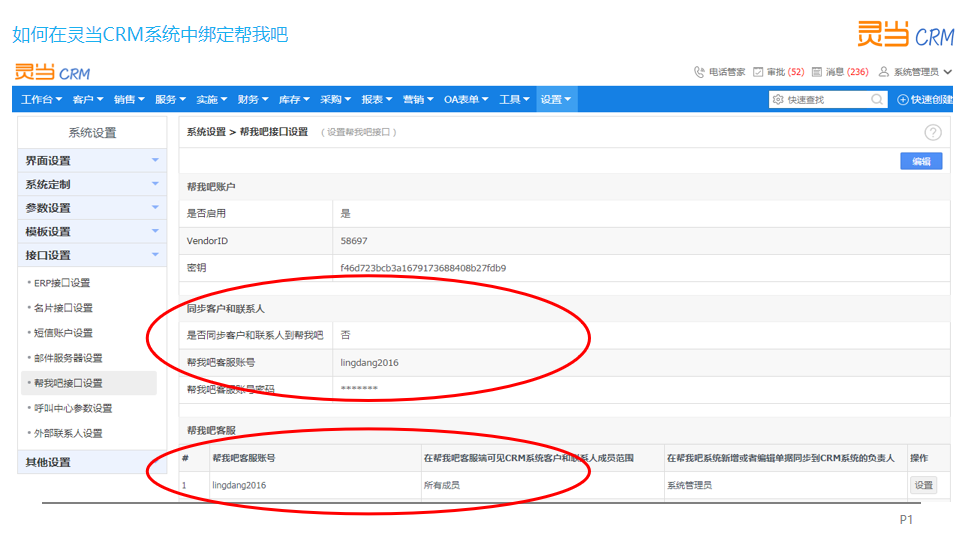This screenshot has height=540, width=963.
Task: Click the 是否启用 value 是
Action: coord(345,213)
